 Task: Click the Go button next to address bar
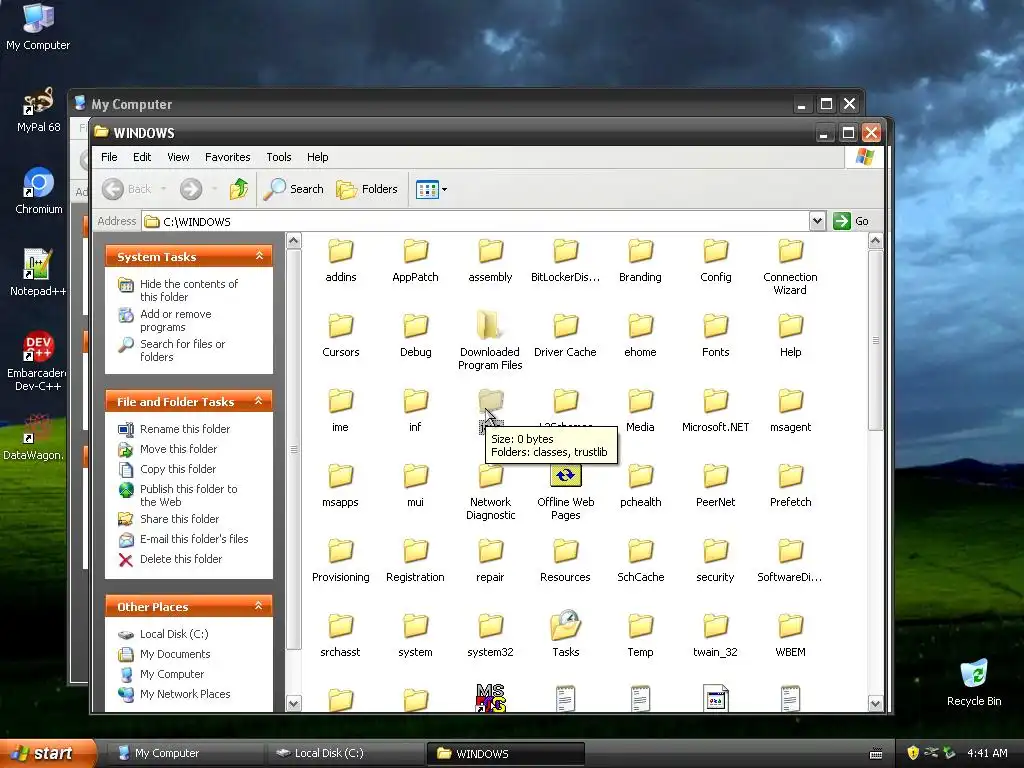pyautogui.click(x=851, y=221)
